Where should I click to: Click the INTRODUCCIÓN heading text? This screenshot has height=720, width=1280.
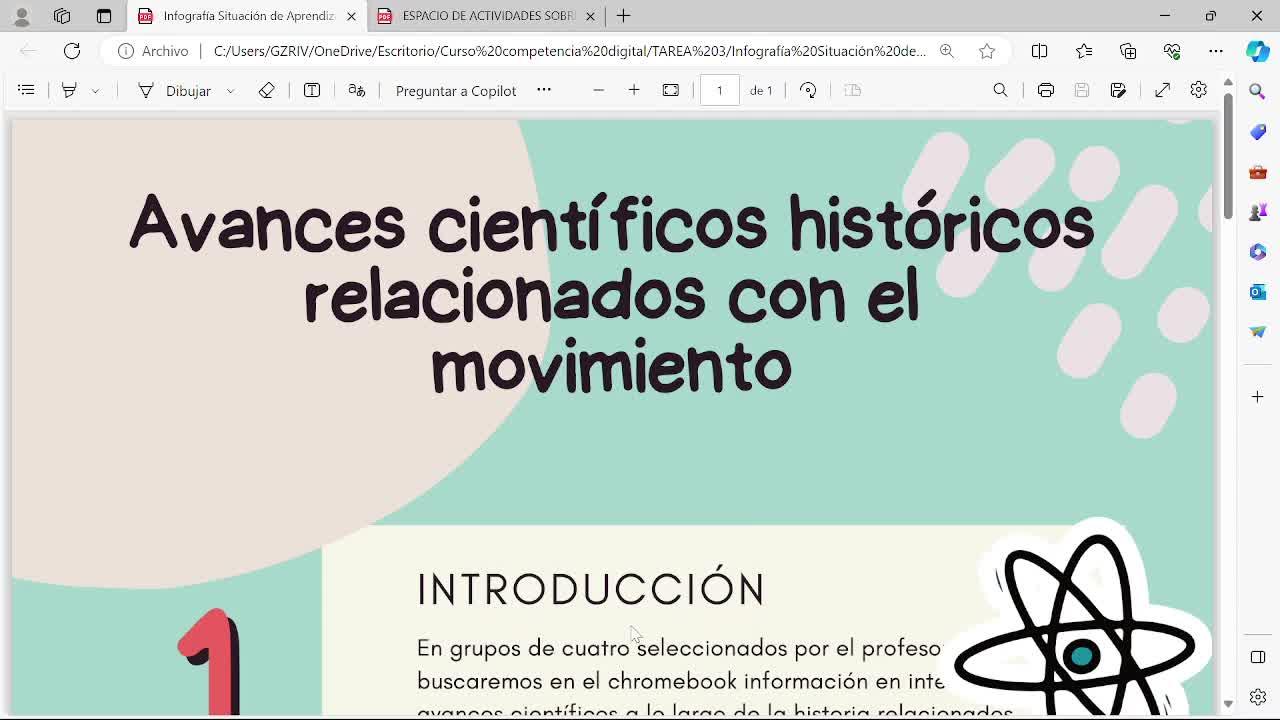[x=591, y=590]
